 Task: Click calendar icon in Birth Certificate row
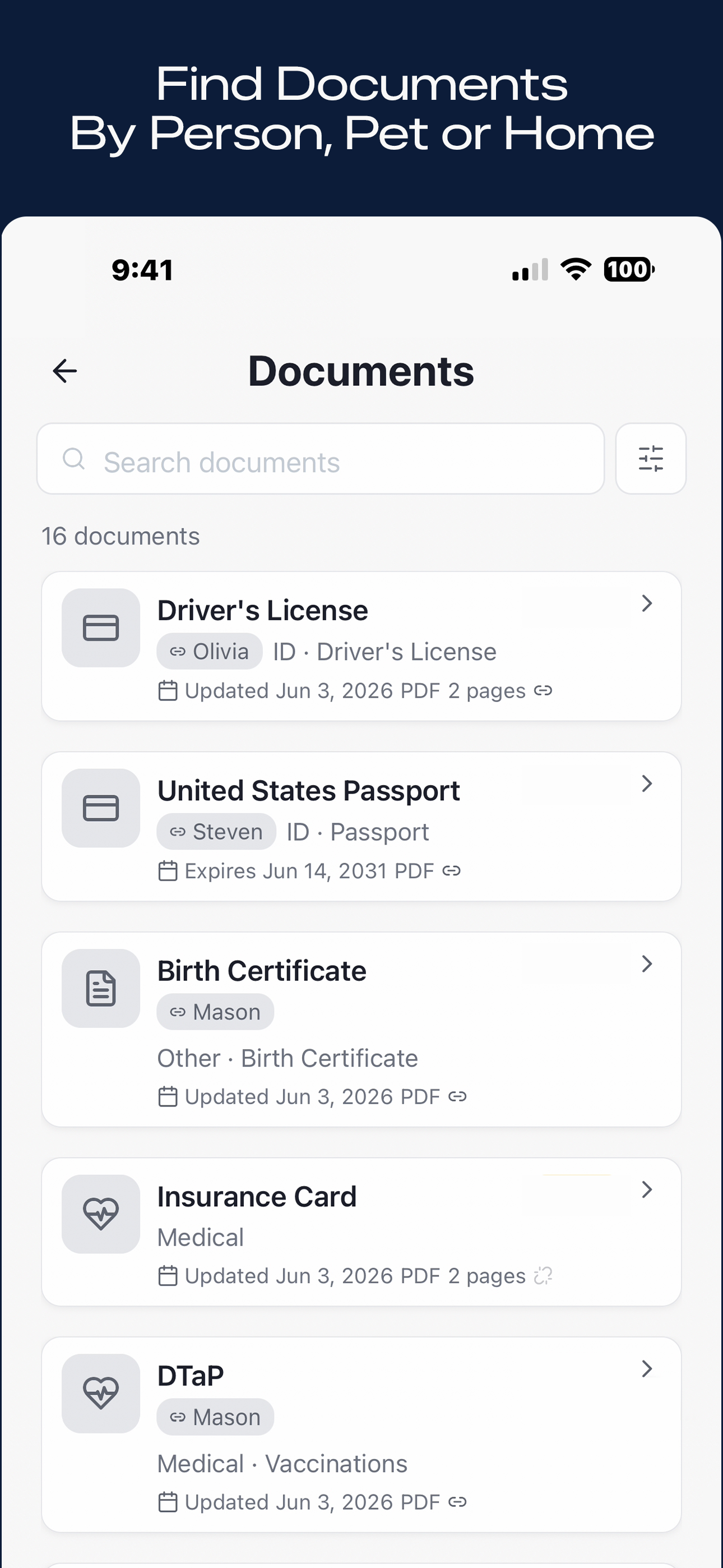[168, 1097]
